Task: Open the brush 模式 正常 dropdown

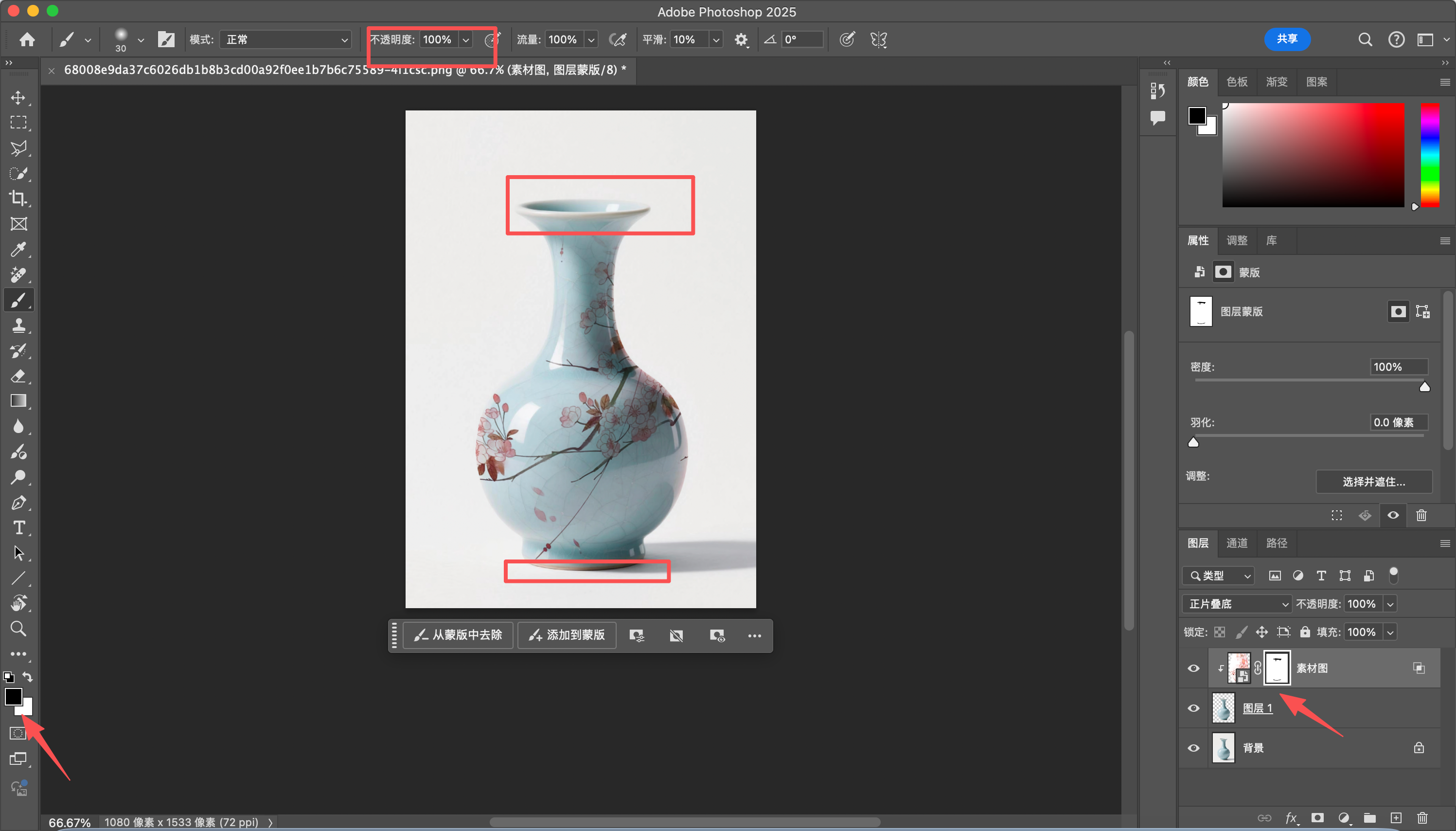Action: pyautogui.click(x=286, y=39)
